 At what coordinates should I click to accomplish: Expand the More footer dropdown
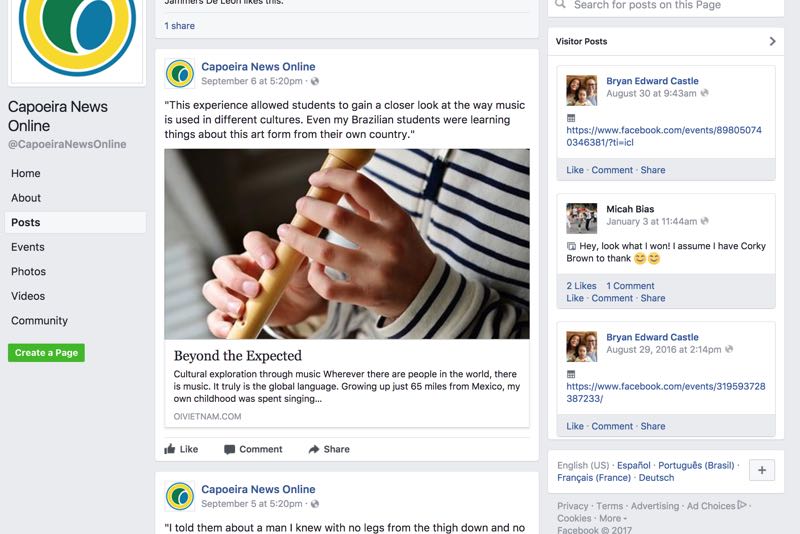click(613, 518)
